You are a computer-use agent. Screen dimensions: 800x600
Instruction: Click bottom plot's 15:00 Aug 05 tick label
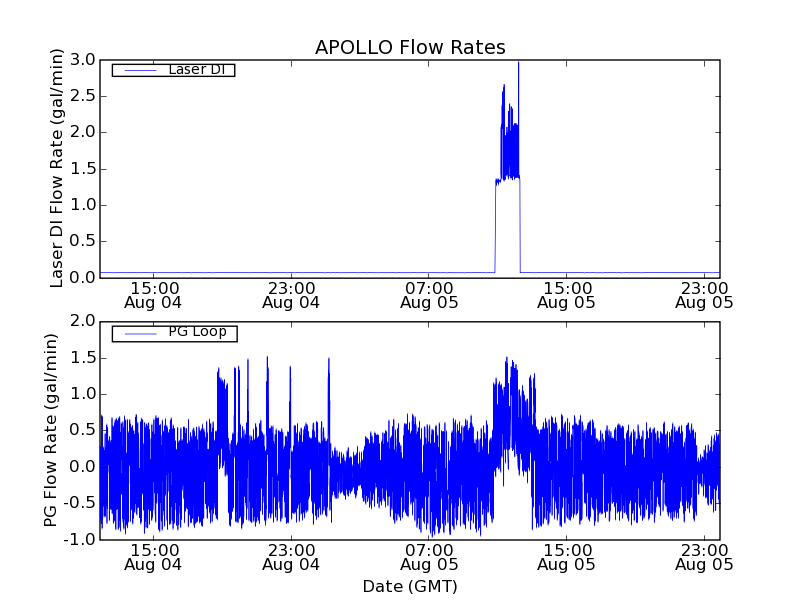pos(567,557)
